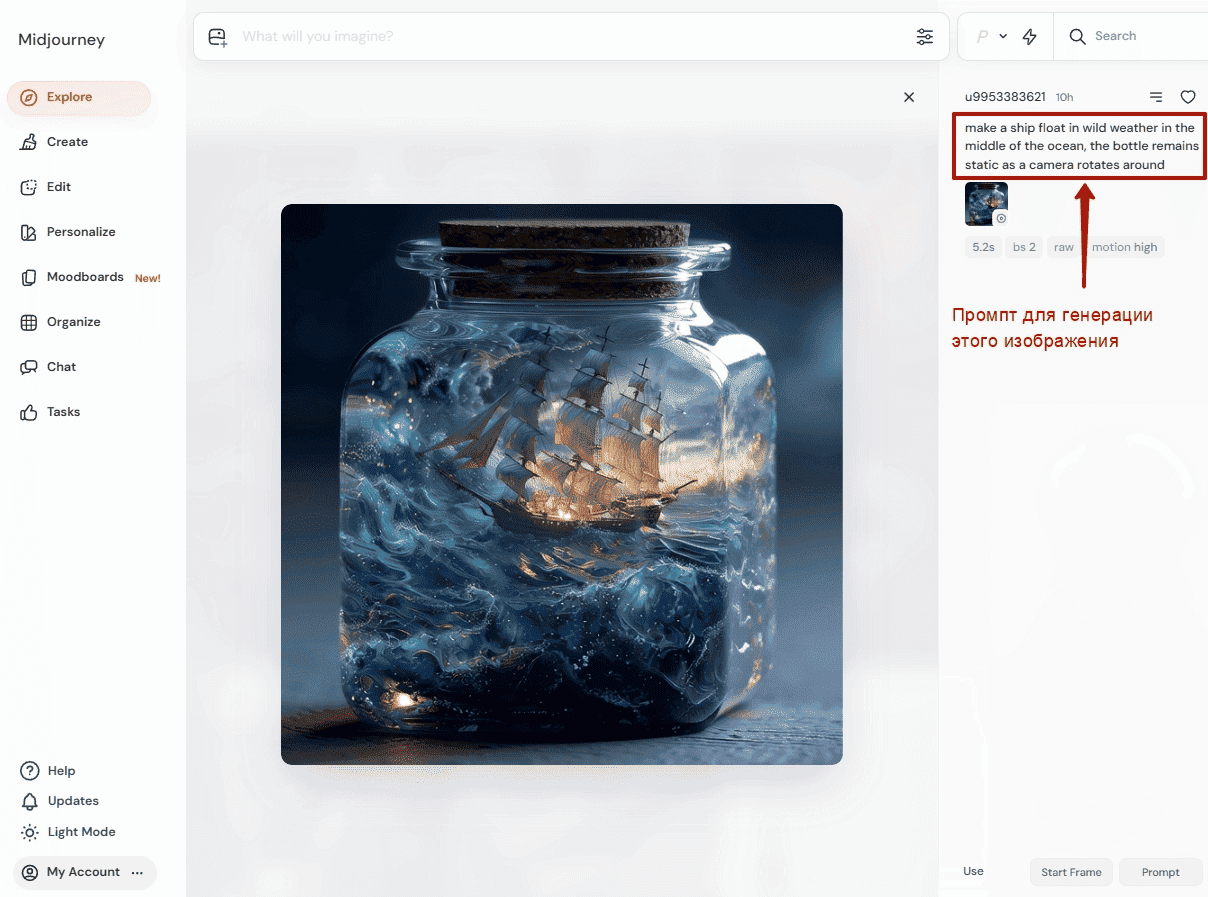Click the Help question mark icon
1208x897 pixels.
[x=29, y=771]
